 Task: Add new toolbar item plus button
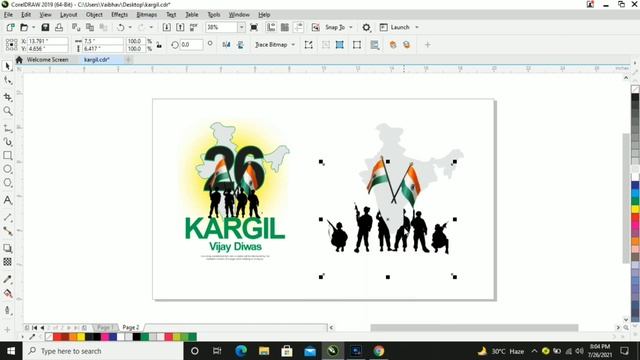click(427, 45)
